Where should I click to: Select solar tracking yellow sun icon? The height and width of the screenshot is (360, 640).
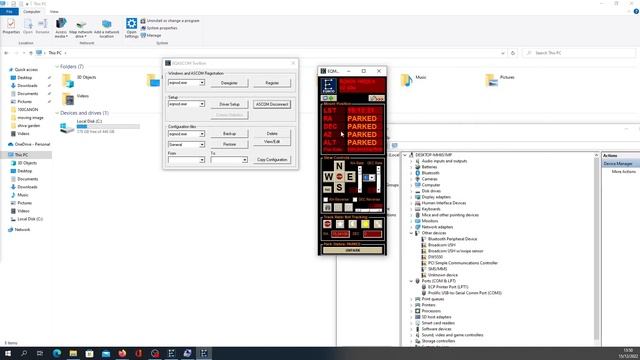click(x=365, y=224)
